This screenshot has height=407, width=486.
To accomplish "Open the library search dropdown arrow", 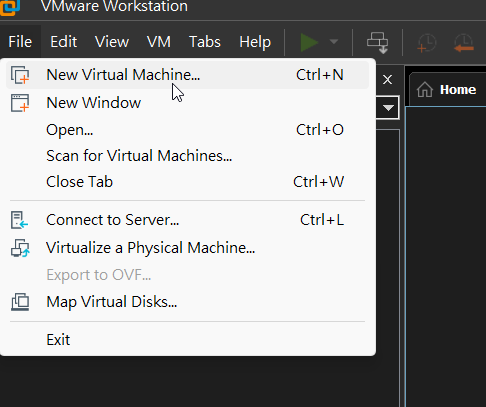I will [388, 108].
